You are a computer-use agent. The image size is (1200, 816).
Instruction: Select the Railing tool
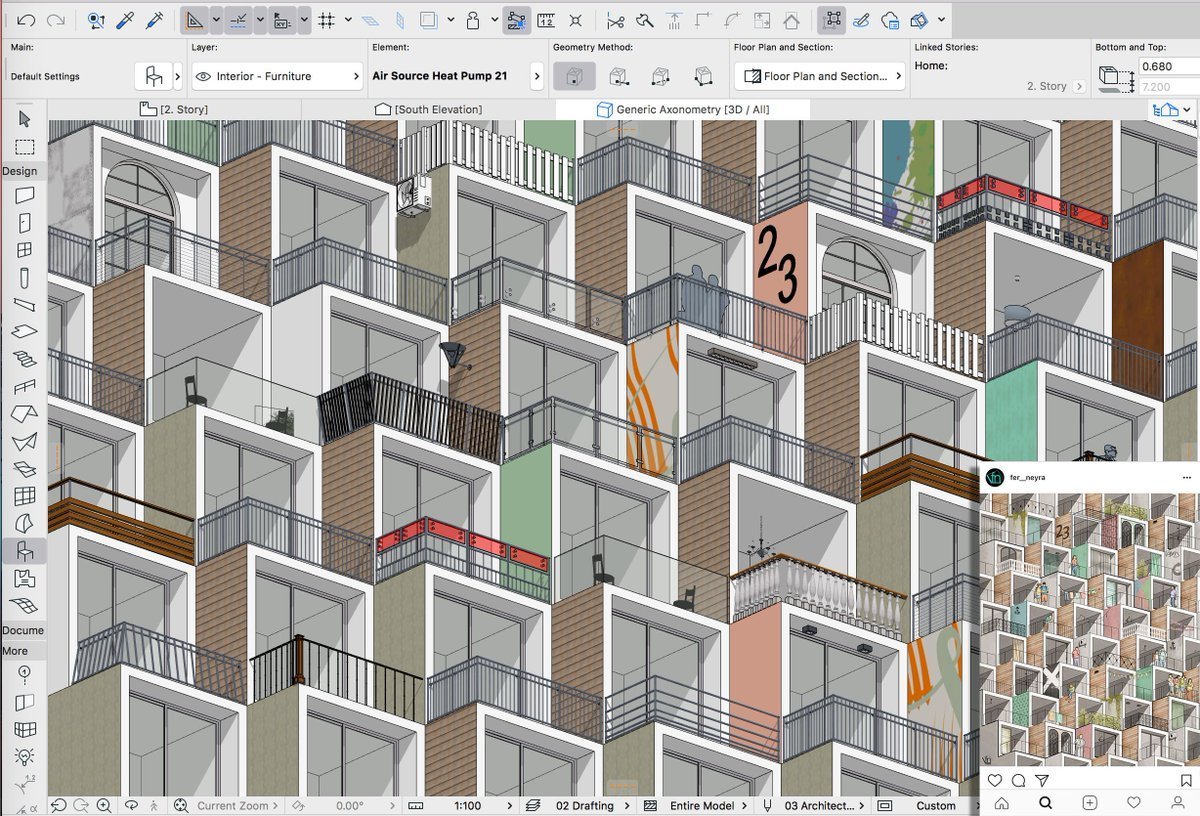click(24, 387)
